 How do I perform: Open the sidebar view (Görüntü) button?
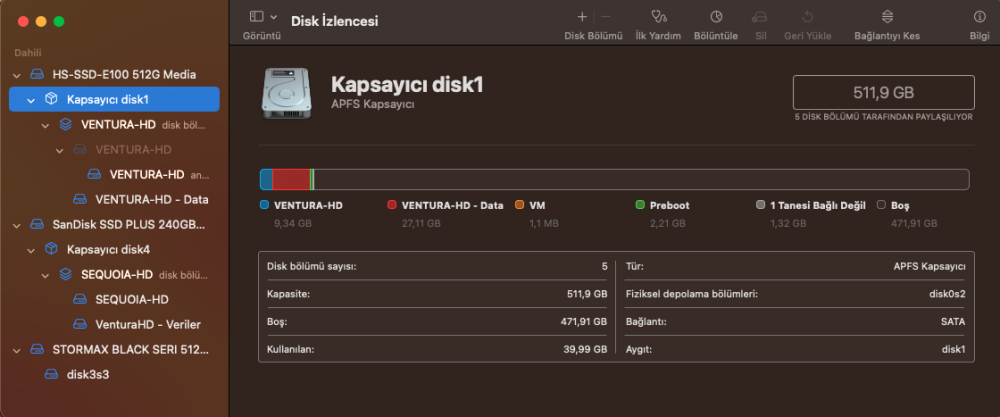tap(256, 17)
